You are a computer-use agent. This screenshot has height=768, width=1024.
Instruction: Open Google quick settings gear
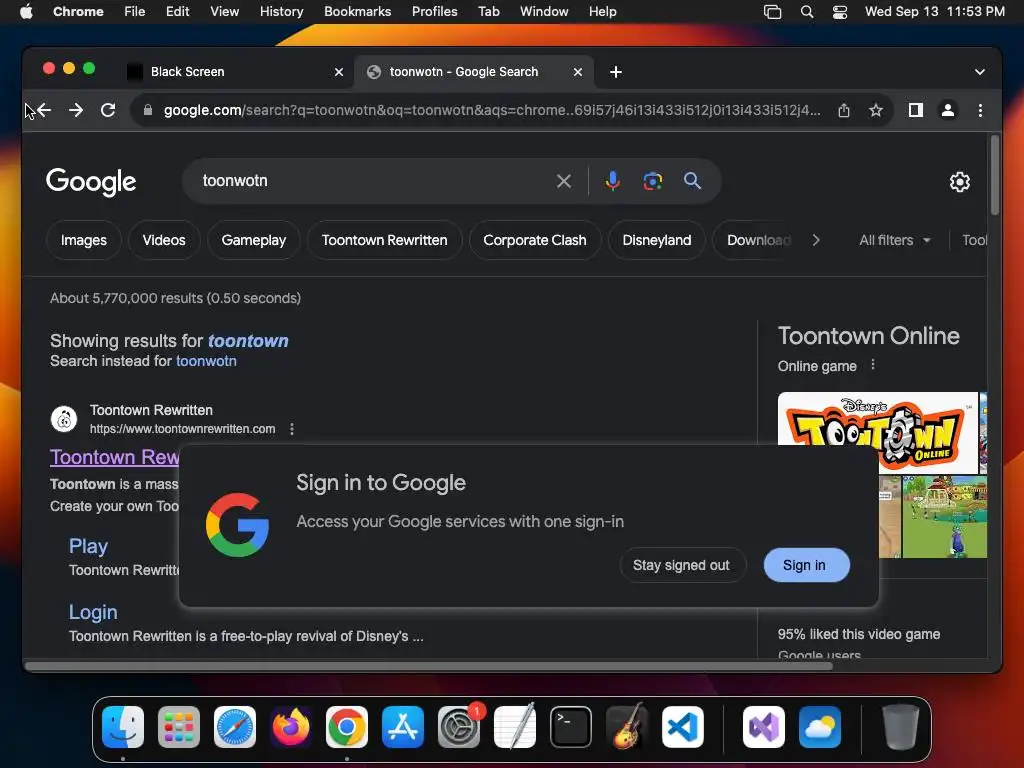959,182
